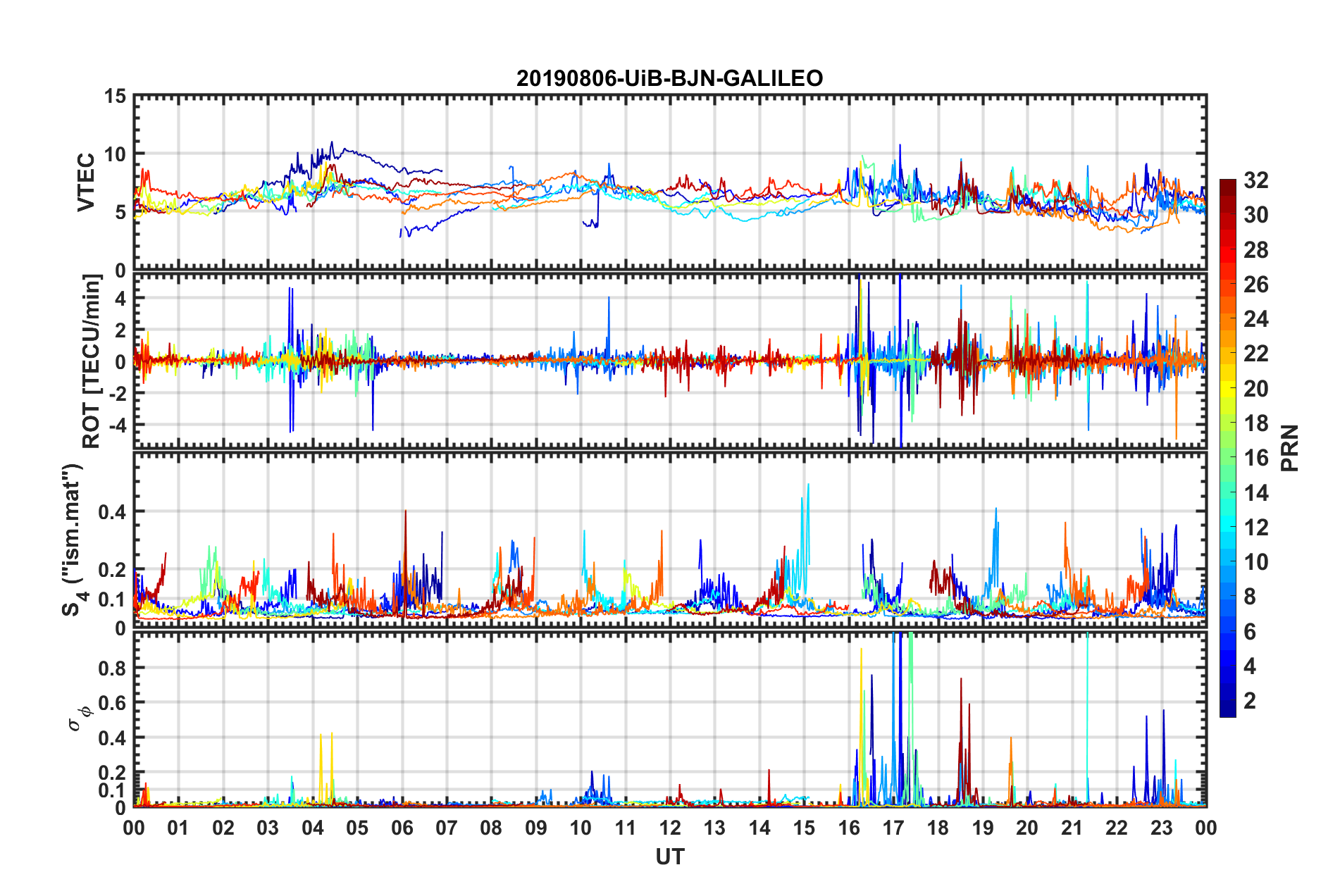
Task: Click the PRN colorbar gradient strip
Action: tap(1227, 448)
